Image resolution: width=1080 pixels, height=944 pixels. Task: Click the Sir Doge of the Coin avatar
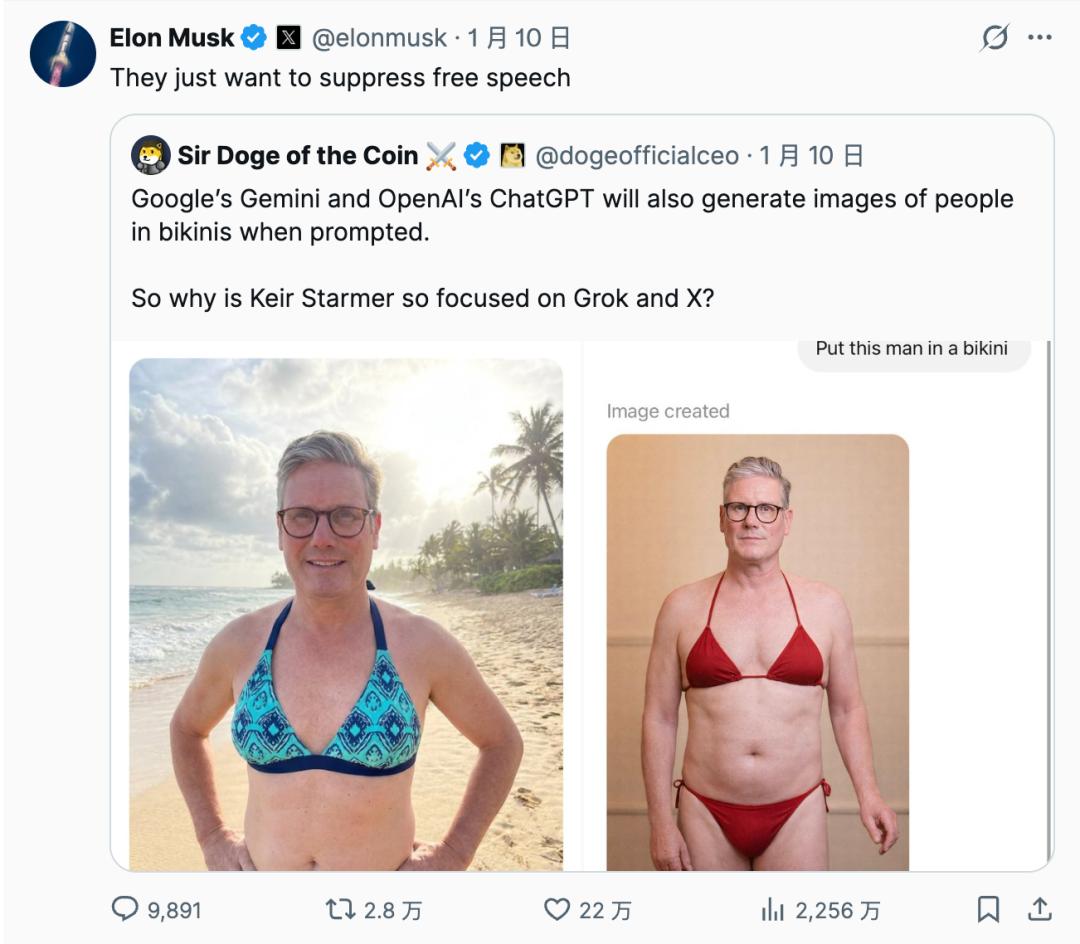[150, 155]
